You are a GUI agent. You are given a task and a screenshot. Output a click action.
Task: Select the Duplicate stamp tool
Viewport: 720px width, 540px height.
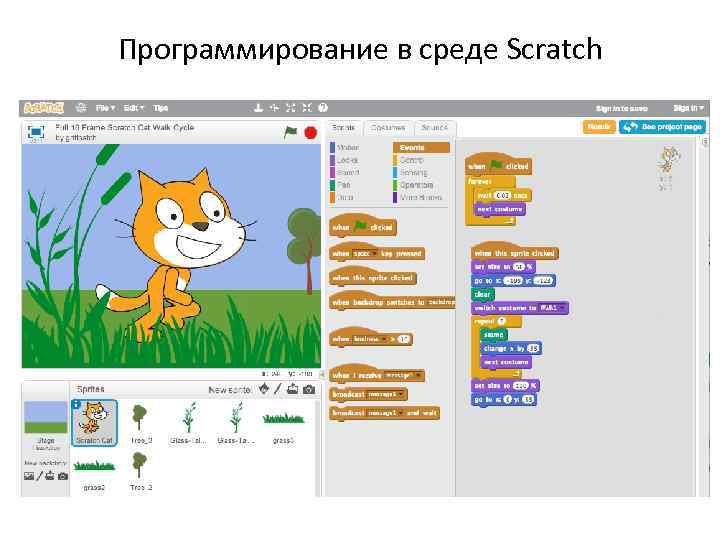point(259,107)
